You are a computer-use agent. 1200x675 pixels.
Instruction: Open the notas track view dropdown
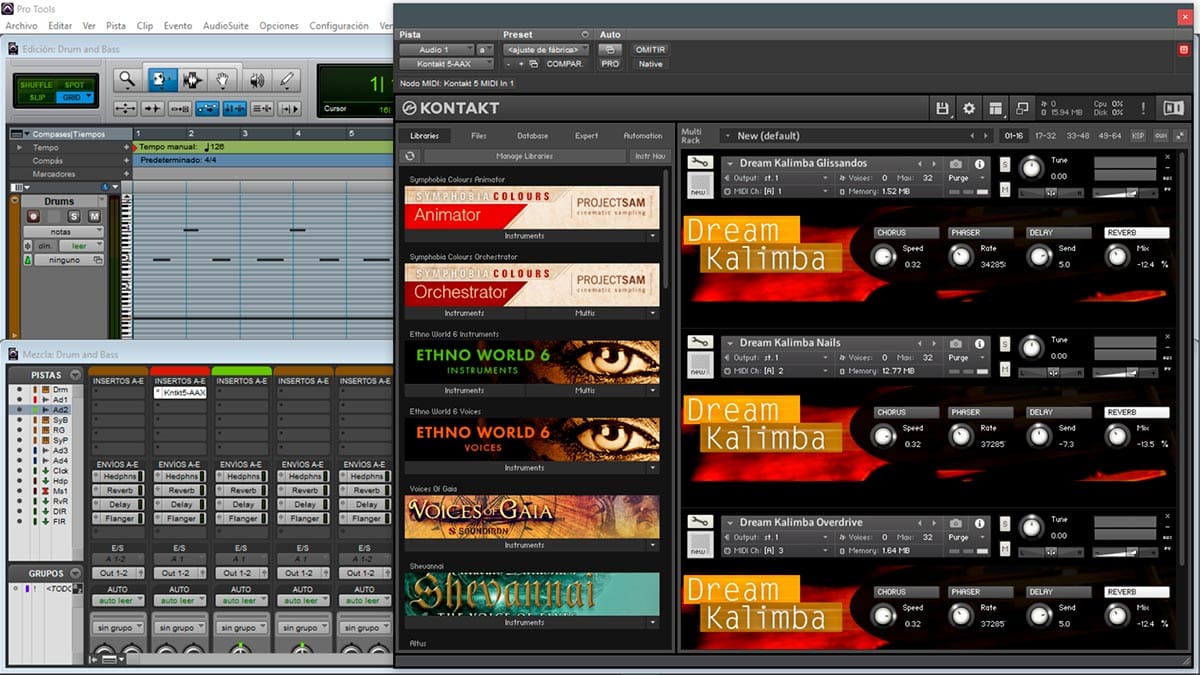(63, 231)
